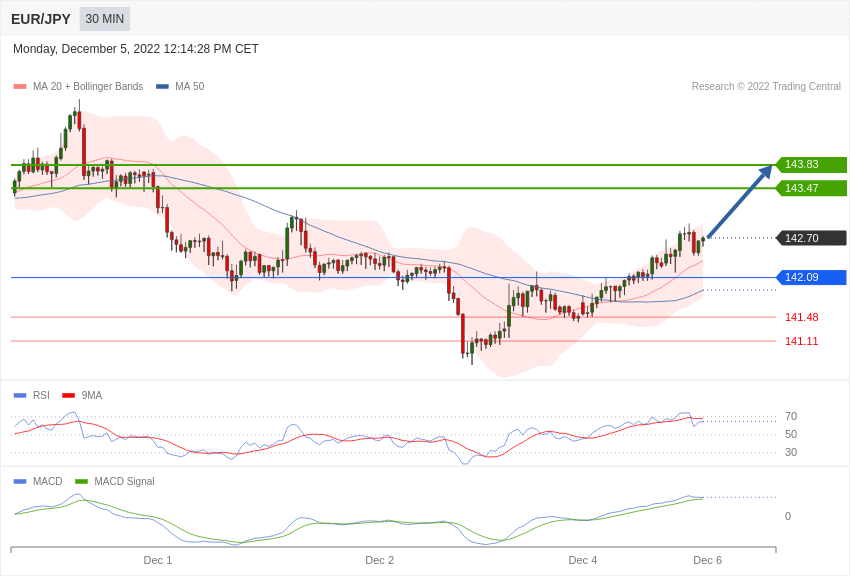Click the Dec 1 date axis label
This screenshot has height=576, width=850.
click(x=158, y=560)
